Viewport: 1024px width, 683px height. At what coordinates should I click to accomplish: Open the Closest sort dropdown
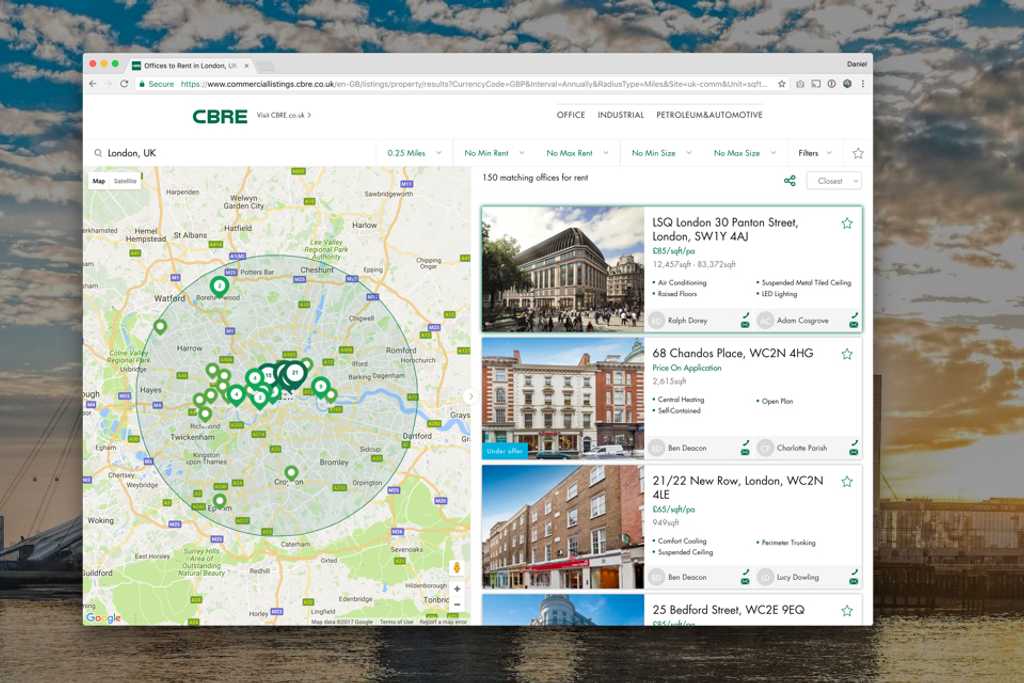(x=834, y=181)
